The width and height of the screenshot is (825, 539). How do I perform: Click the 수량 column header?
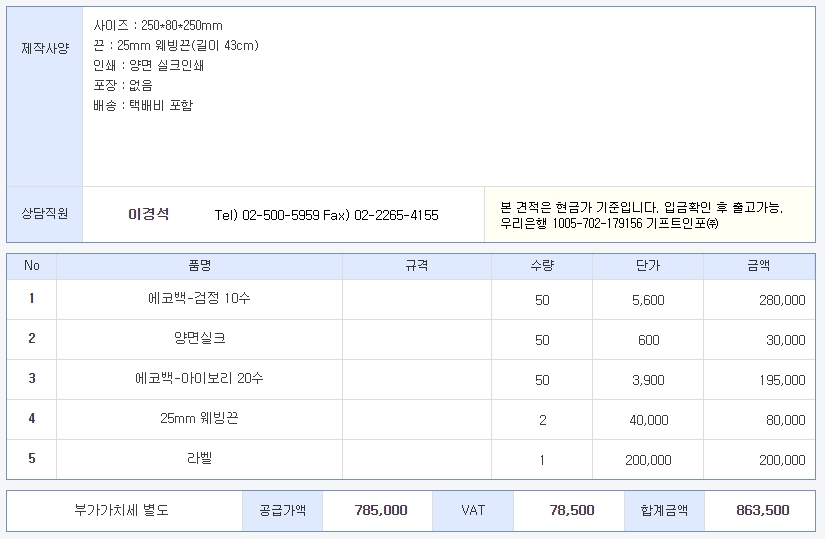point(542,266)
